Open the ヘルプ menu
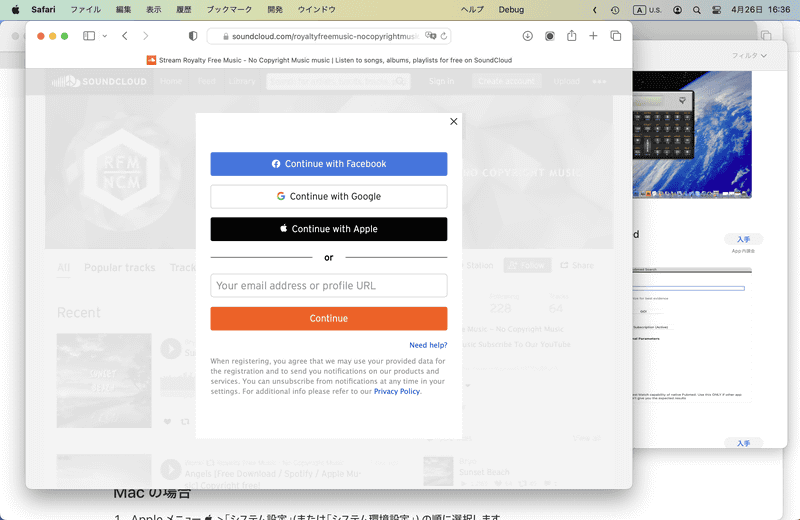This screenshot has height=520, width=800. point(472,10)
